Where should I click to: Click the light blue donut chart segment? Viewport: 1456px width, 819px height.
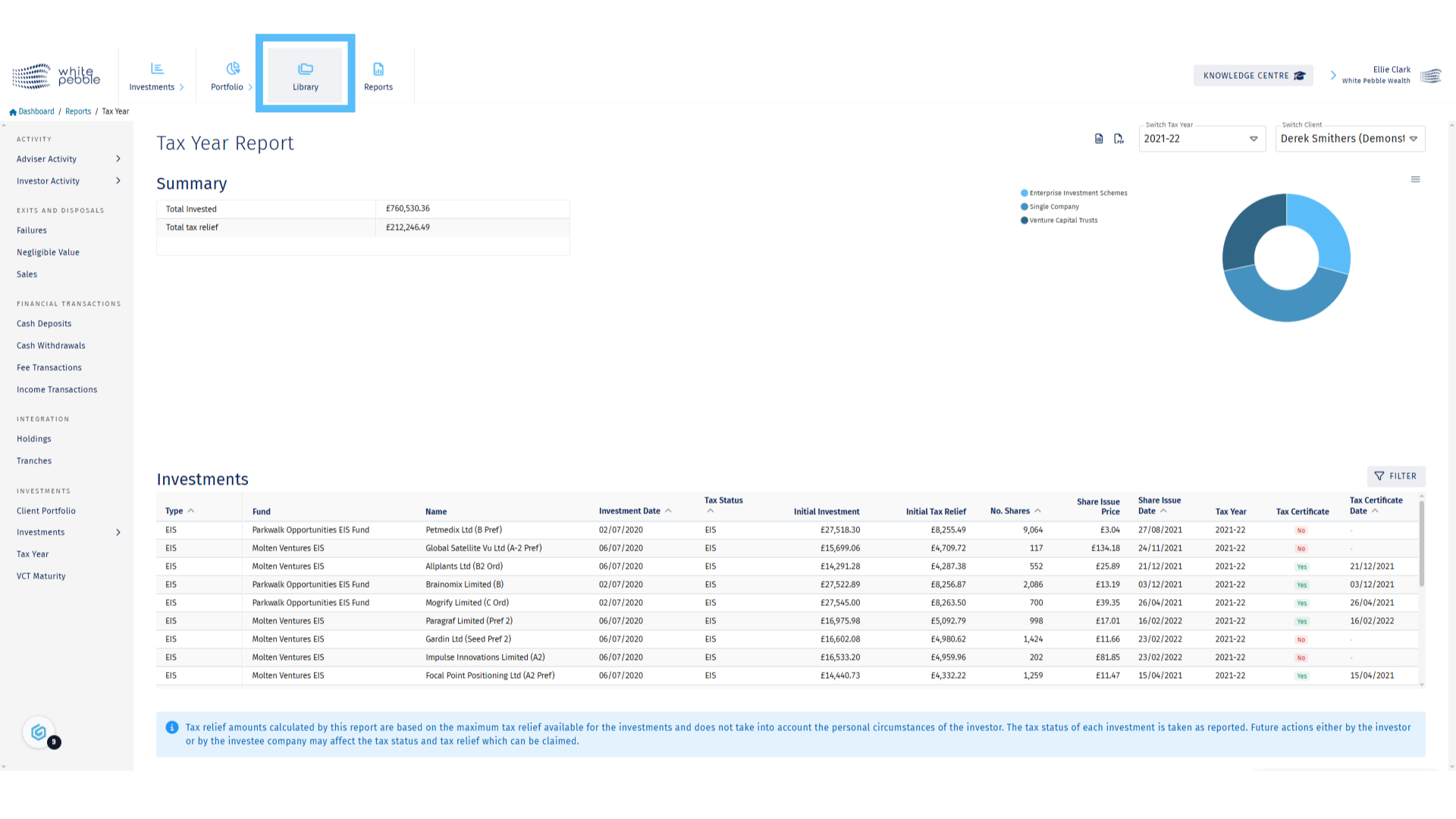click(1326, 227)
